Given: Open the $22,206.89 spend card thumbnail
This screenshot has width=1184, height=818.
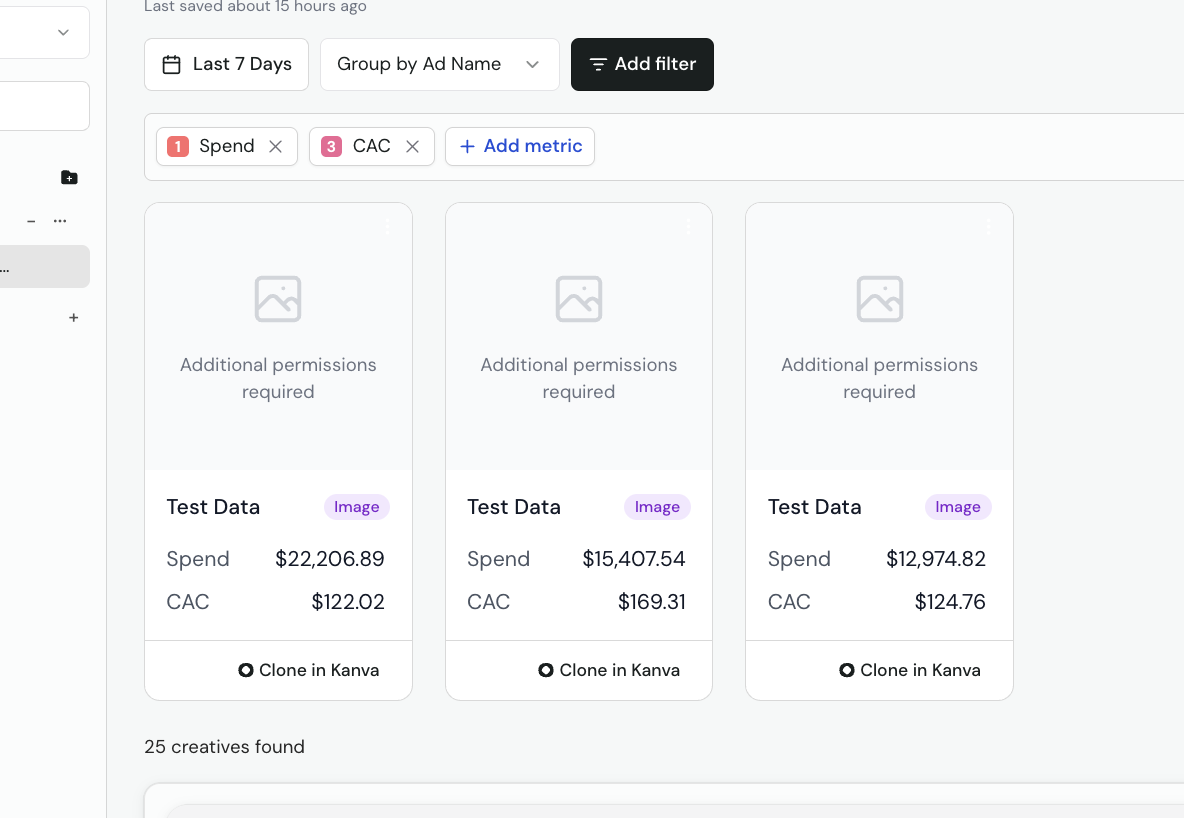Looking at the screenshot, I should pyautogui.click(x=278, y=337).
